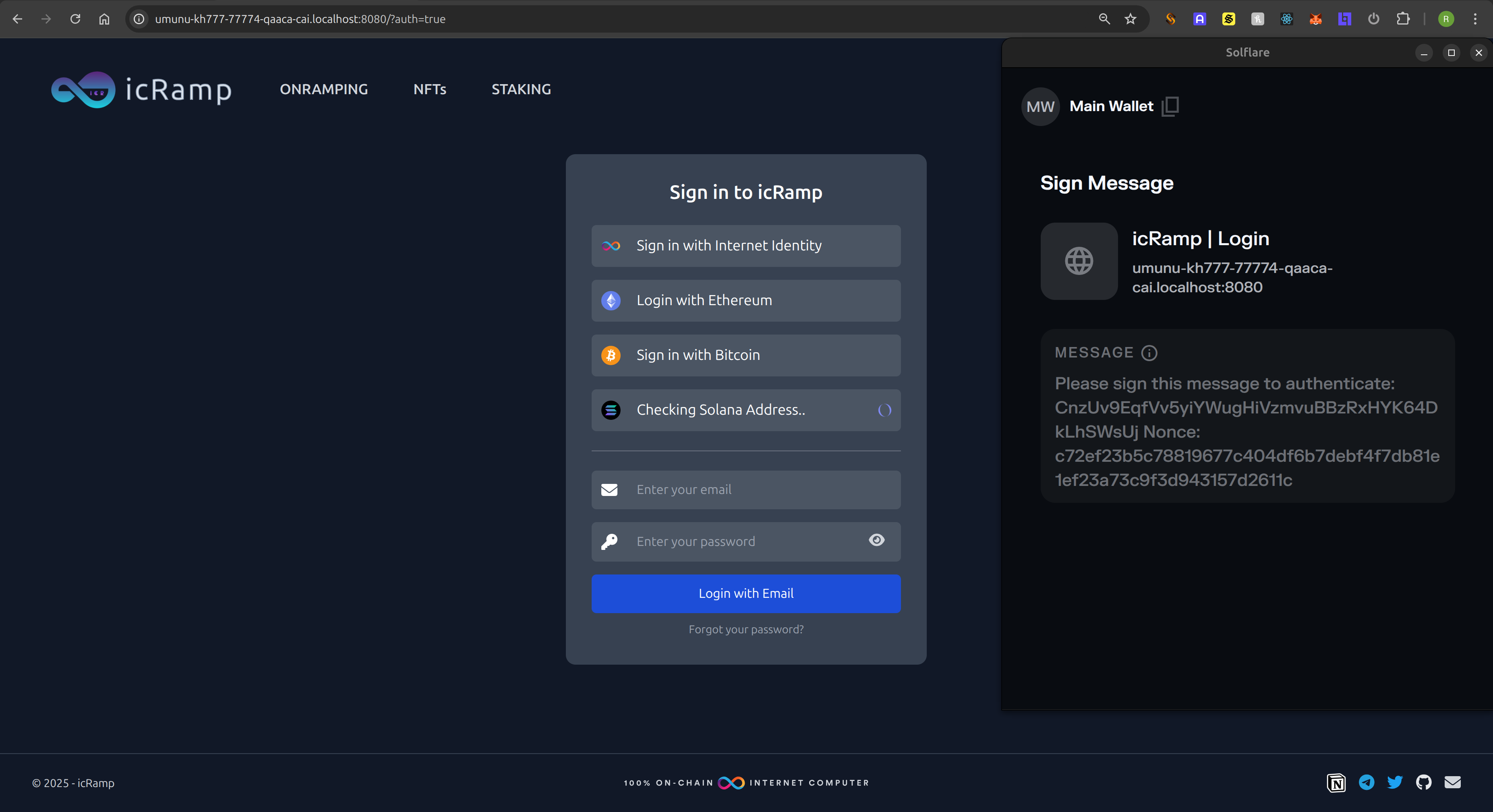1493x812 pixels.
Task: Open the browser extensions puzzle menu
Action: [x=1403, y=19]
